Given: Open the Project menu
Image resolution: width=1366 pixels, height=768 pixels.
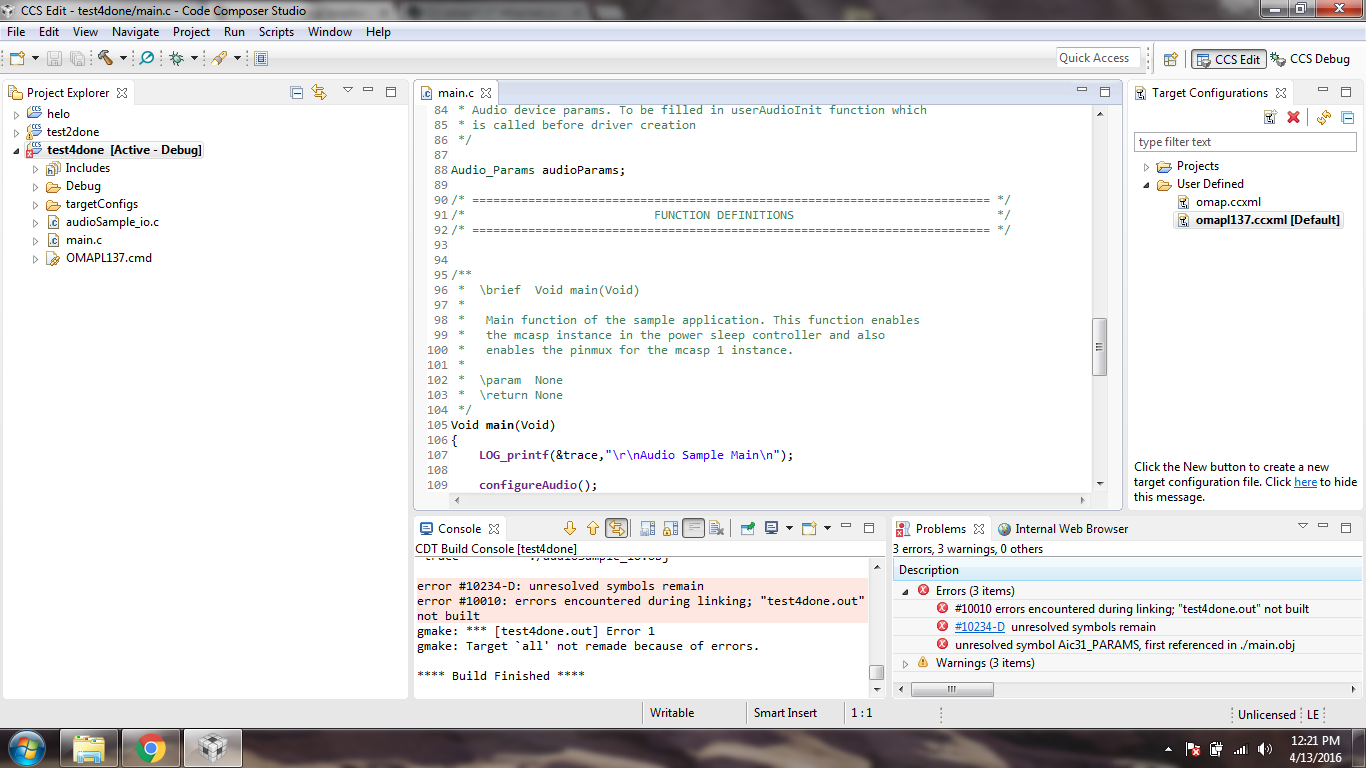Looking at the screenshot, I should coord(191,32).
